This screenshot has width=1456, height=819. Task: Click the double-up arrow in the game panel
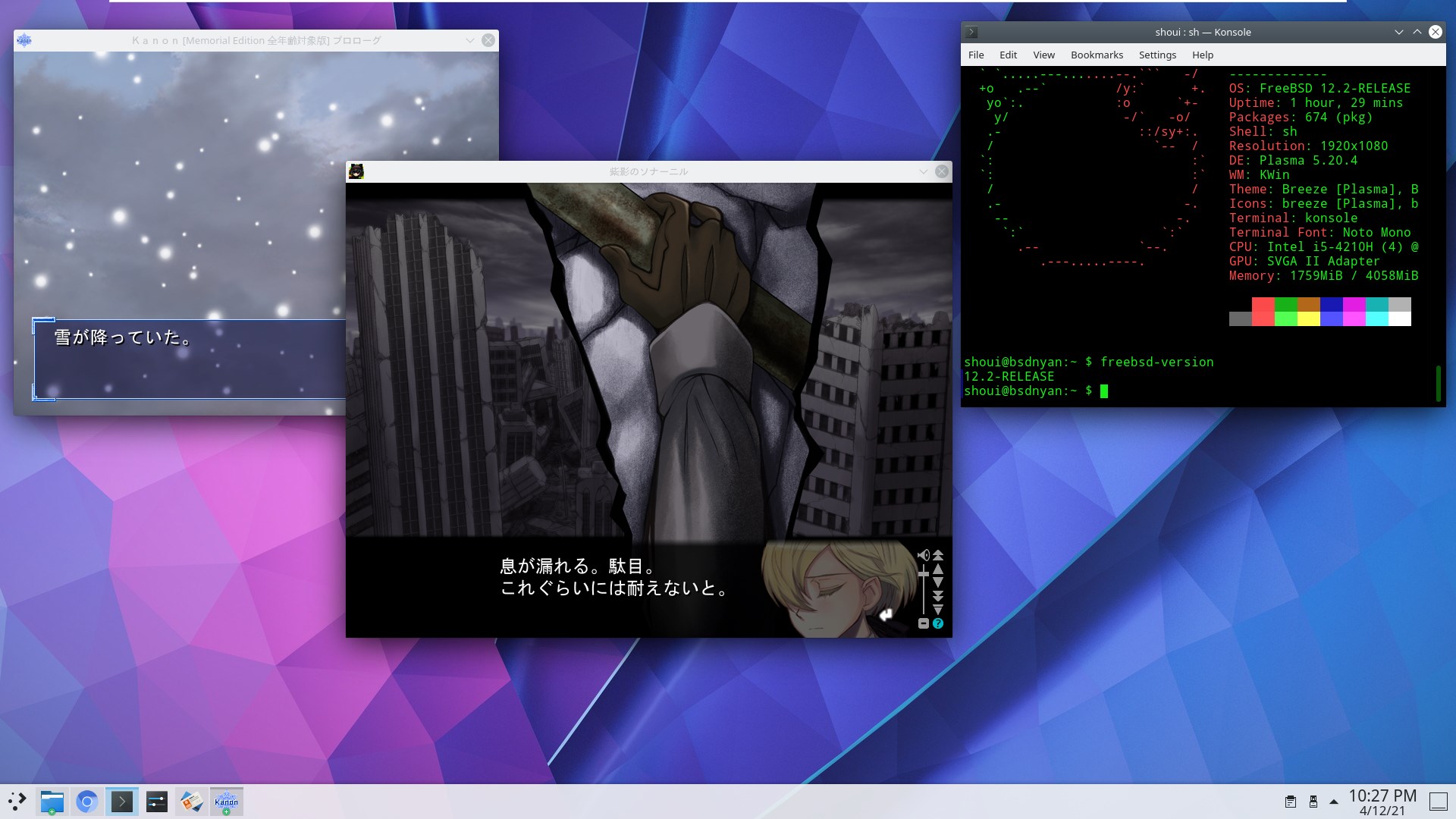938,555
